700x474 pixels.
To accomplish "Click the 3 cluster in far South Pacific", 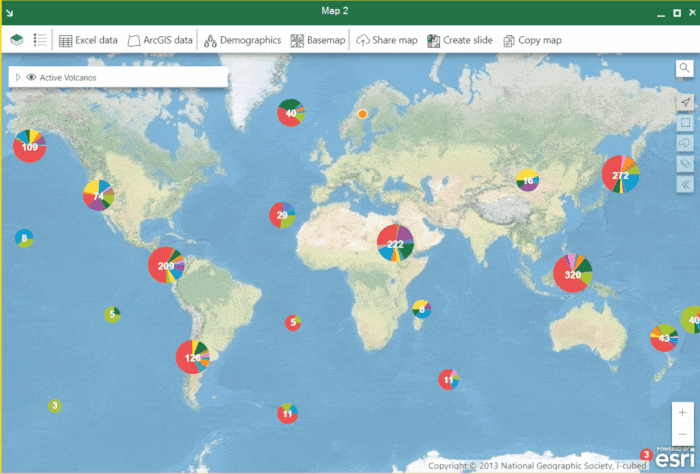I will click(54, 405).
